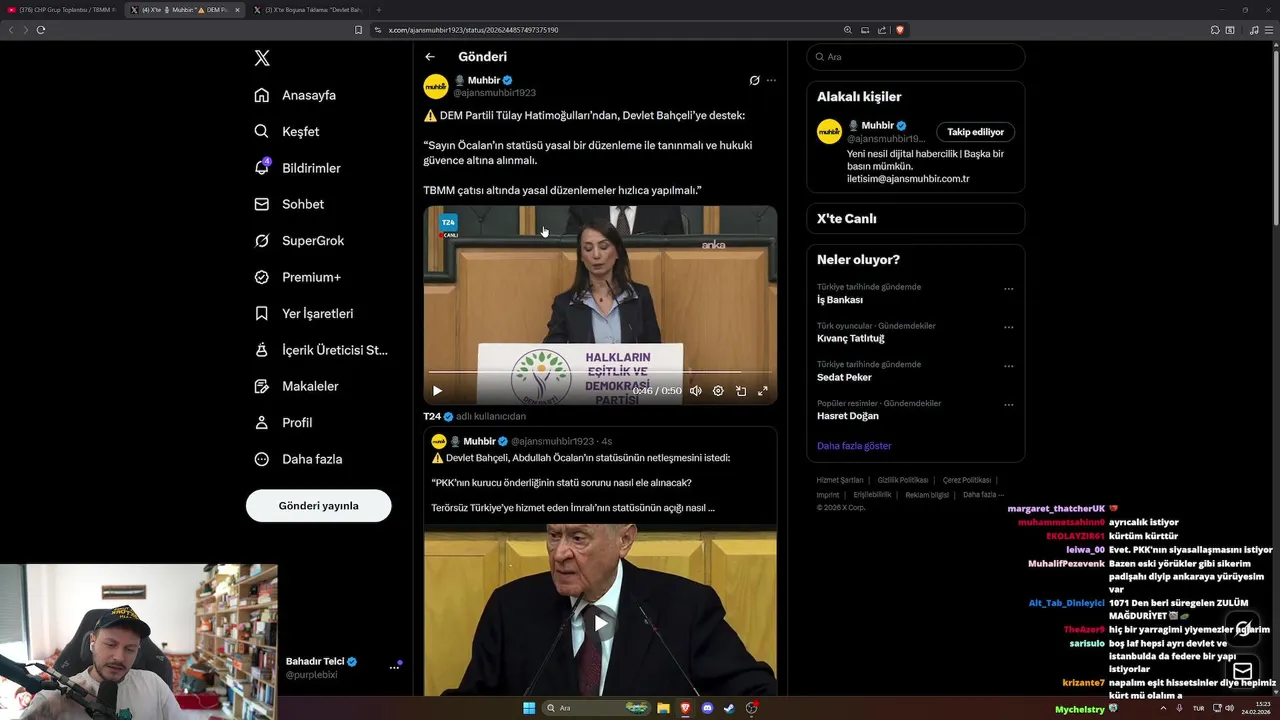
Task: Open options for İş Bankası trend
Action: [1008, 289]
